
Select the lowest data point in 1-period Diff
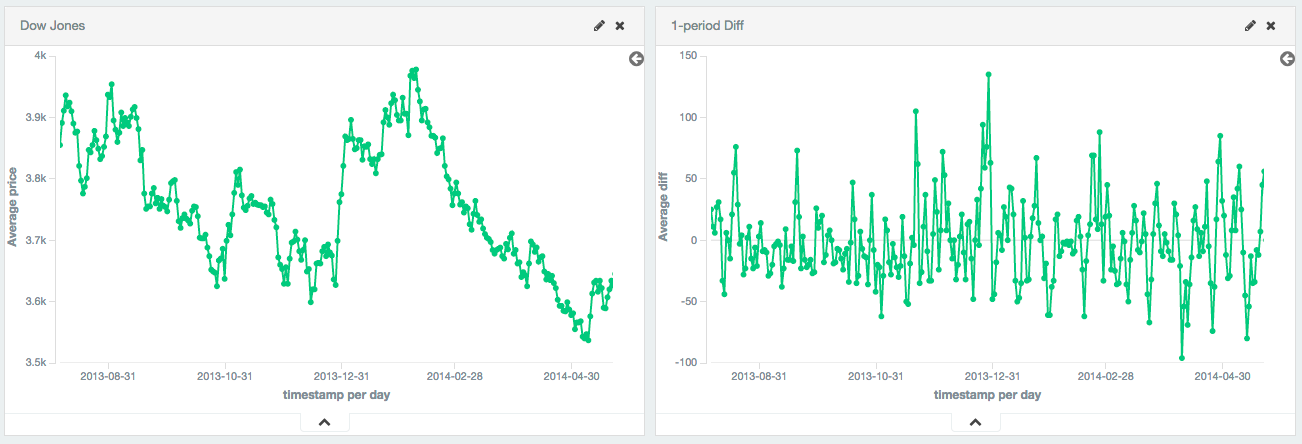[1182, 357]
